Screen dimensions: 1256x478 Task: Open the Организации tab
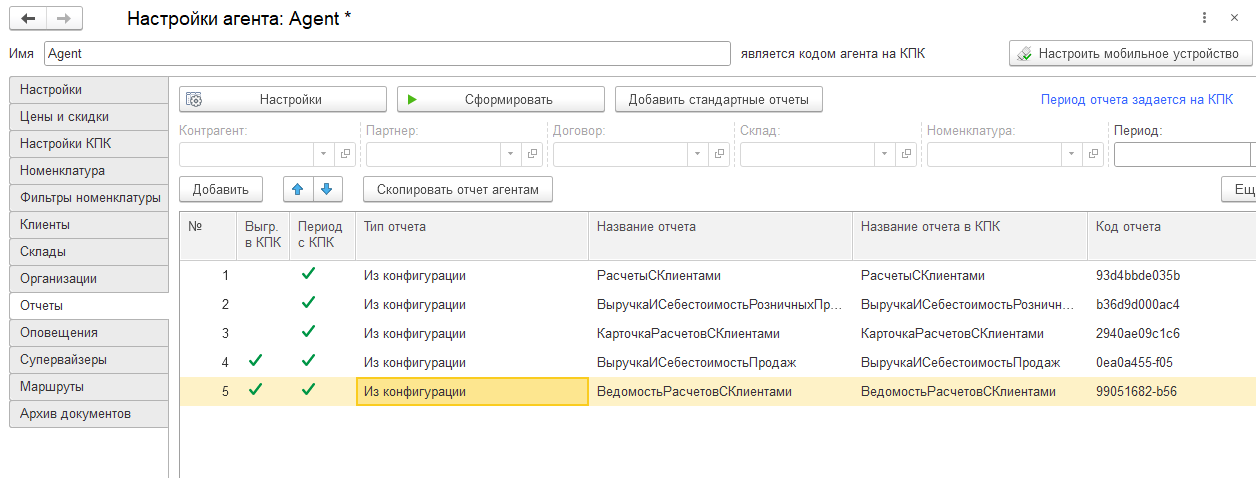88,279
